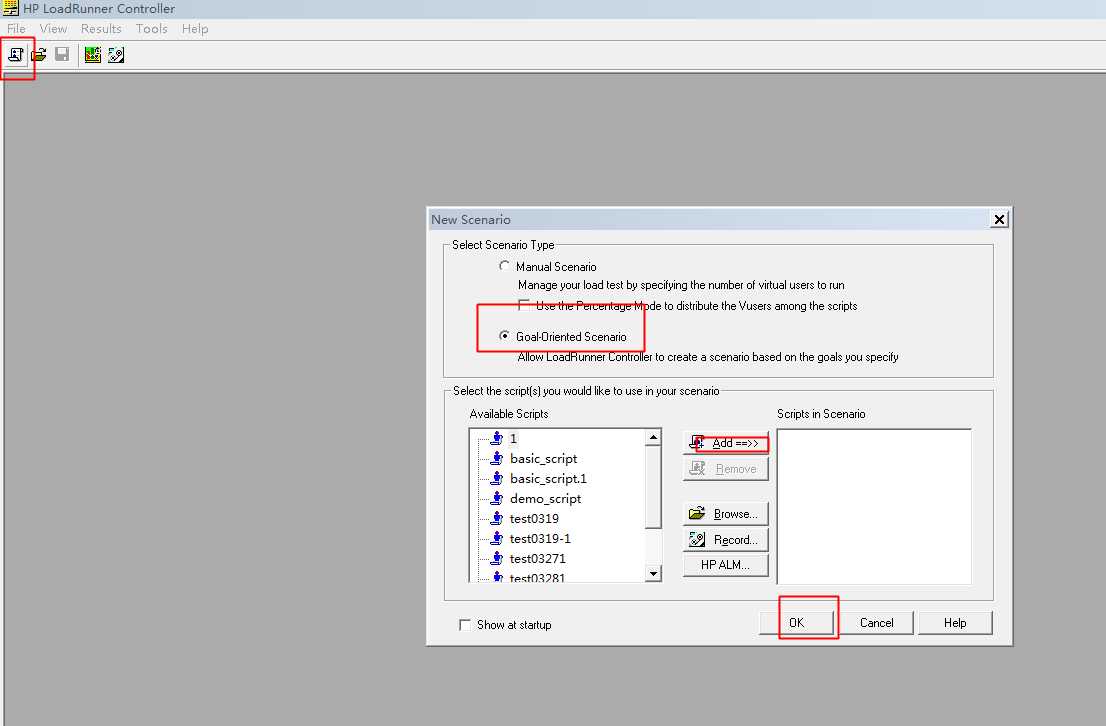
Task: Click the script icon beside basic_script.1
Action: (497, 478)
